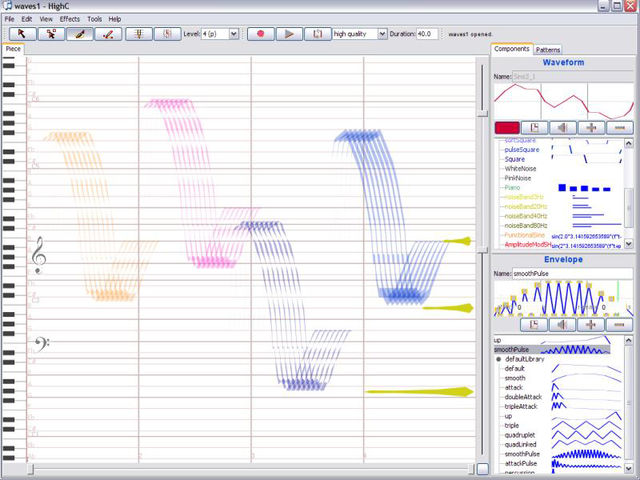This screenshot has height=480, width=640.
Task: Click the tuning fork toolbar icon
Action: coord(139,34)
